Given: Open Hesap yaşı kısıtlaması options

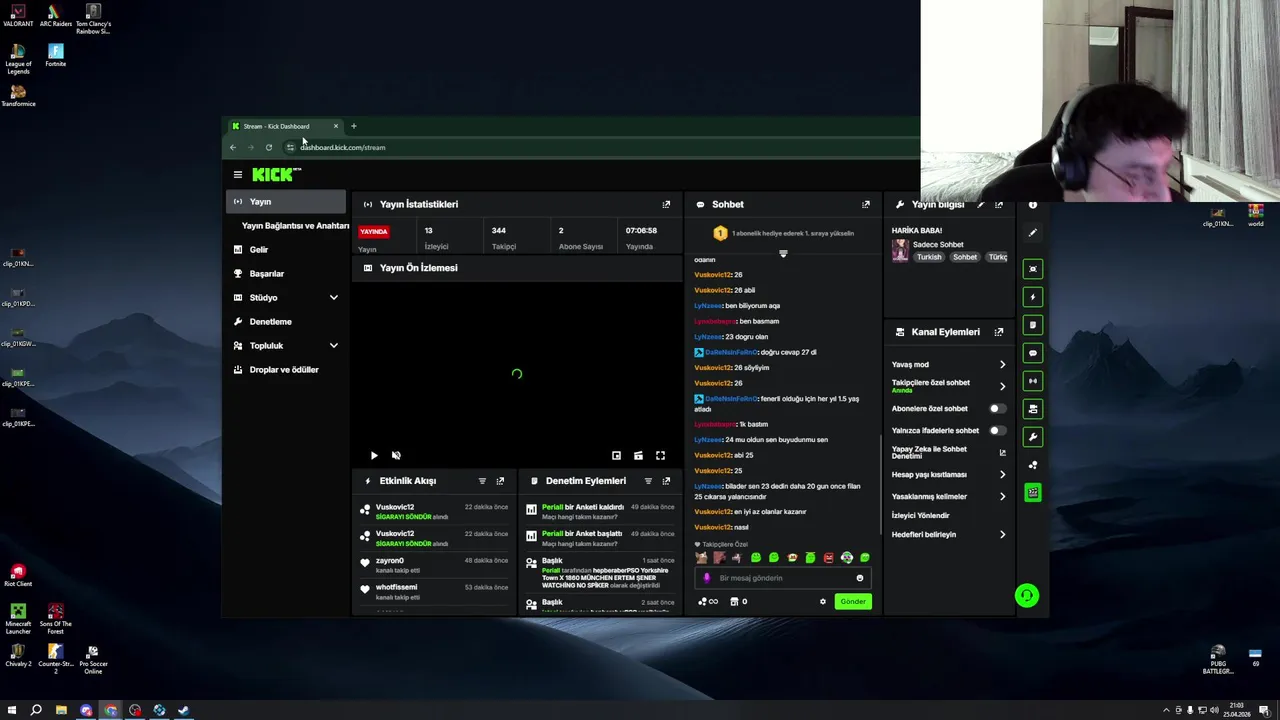Looking at the screenshot, I should (948, 475).
